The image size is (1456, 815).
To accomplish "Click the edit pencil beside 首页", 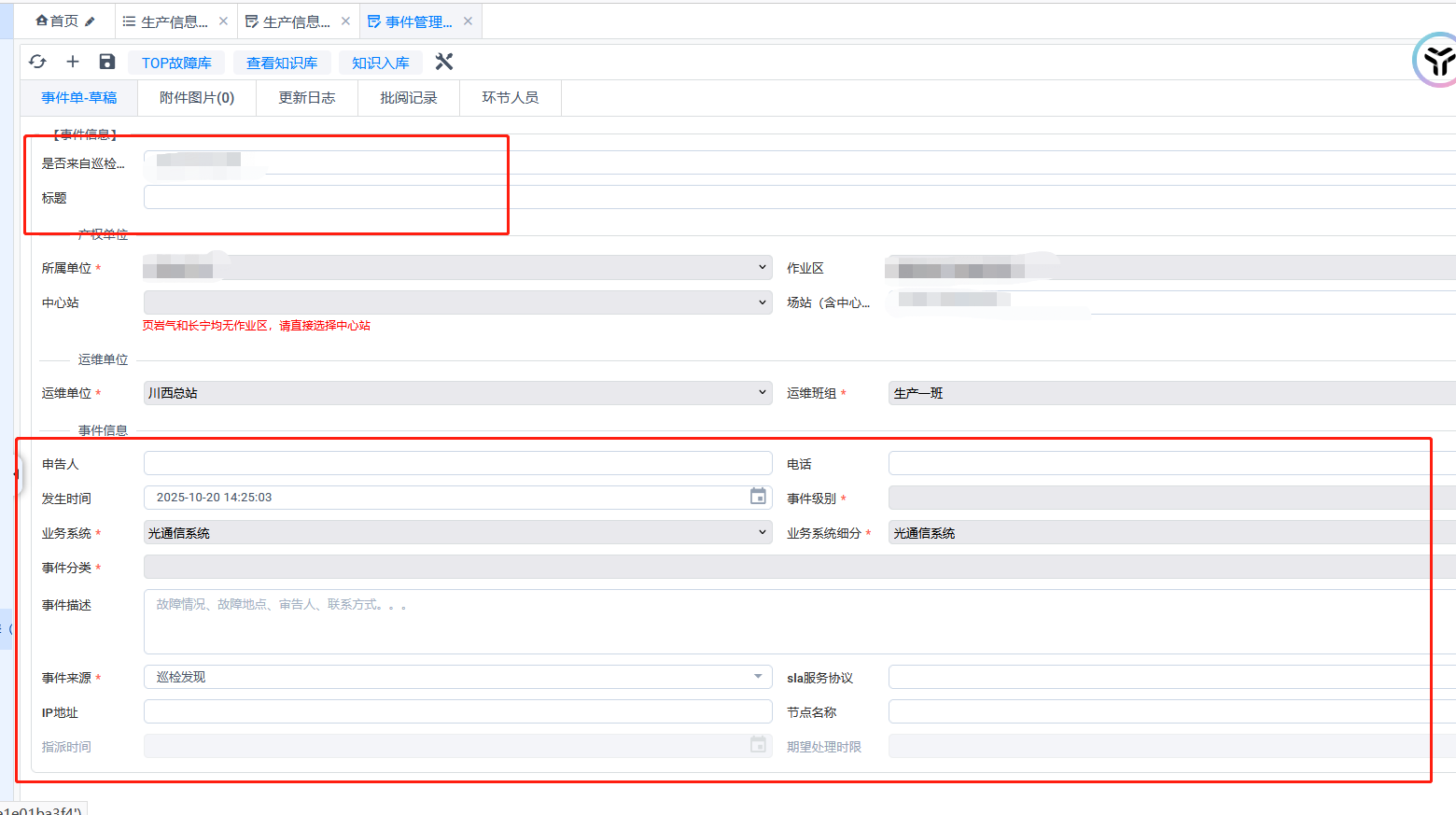I will 90,21.
